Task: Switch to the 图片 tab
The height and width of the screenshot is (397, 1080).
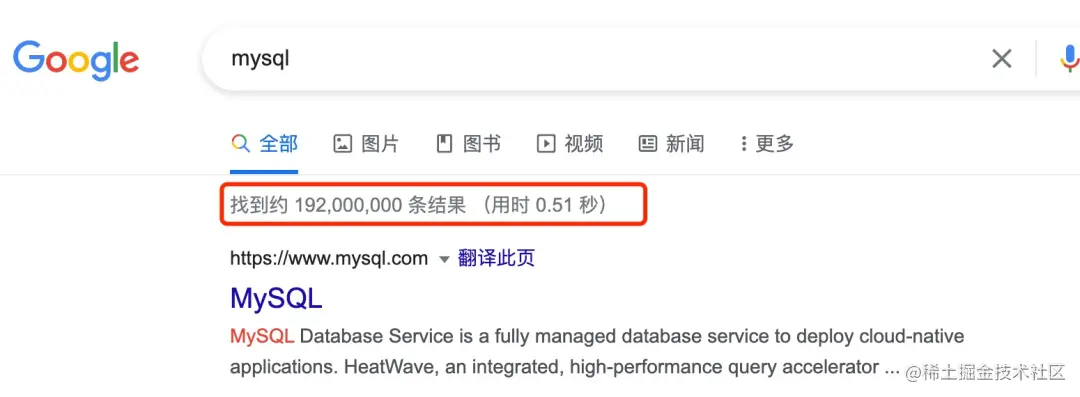Action: [x=366, y=144]
